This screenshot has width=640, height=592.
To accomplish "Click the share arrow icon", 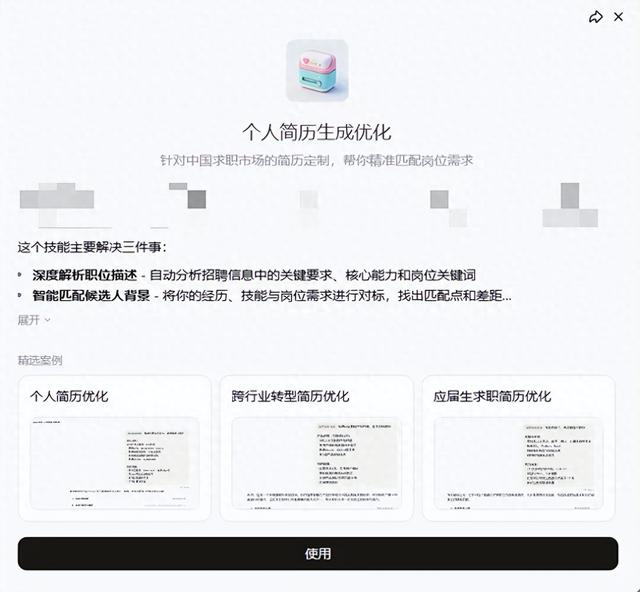I will pyautogui.click(x=596, y=17).
